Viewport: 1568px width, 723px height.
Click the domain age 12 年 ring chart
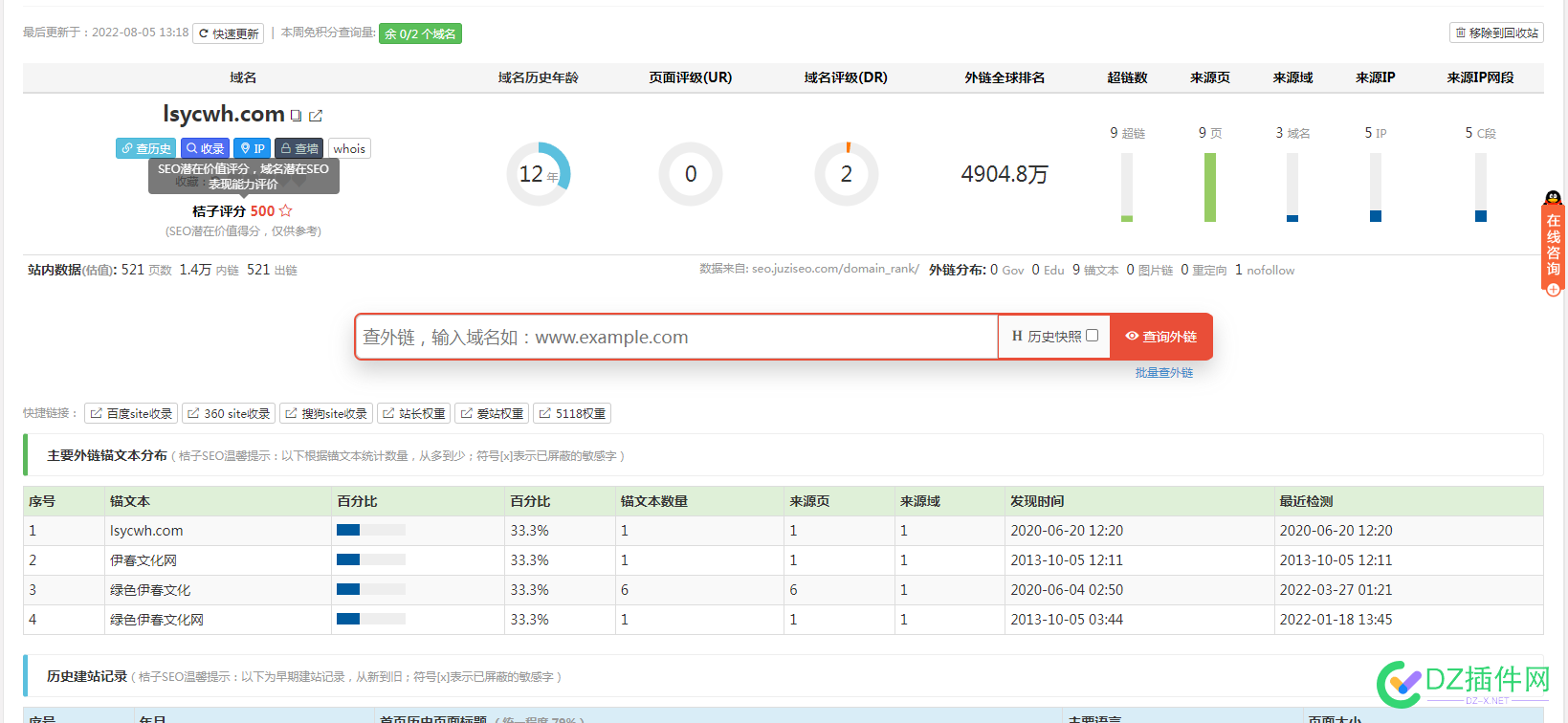tap(539, 174)
